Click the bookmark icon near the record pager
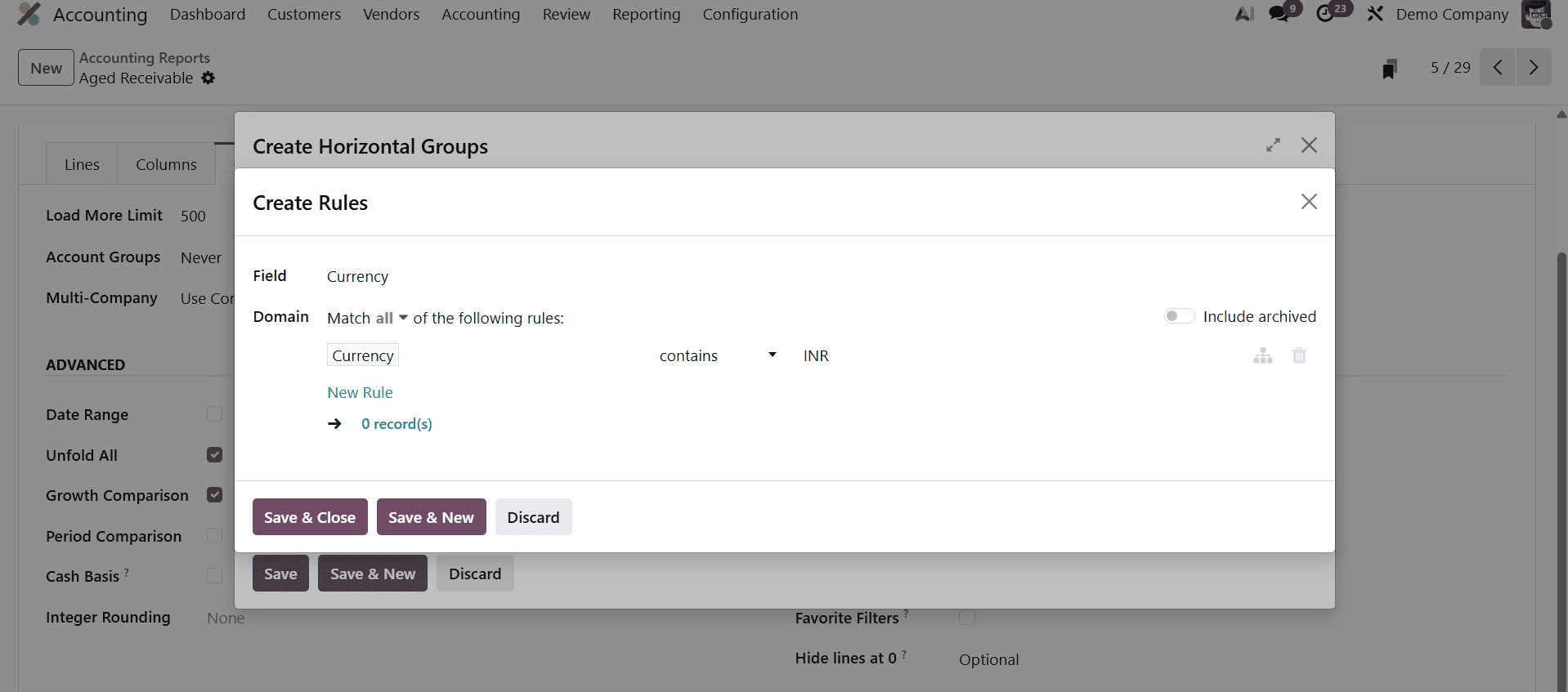The height and width of the screenshot is (692, 1568). coord(1390,69)
